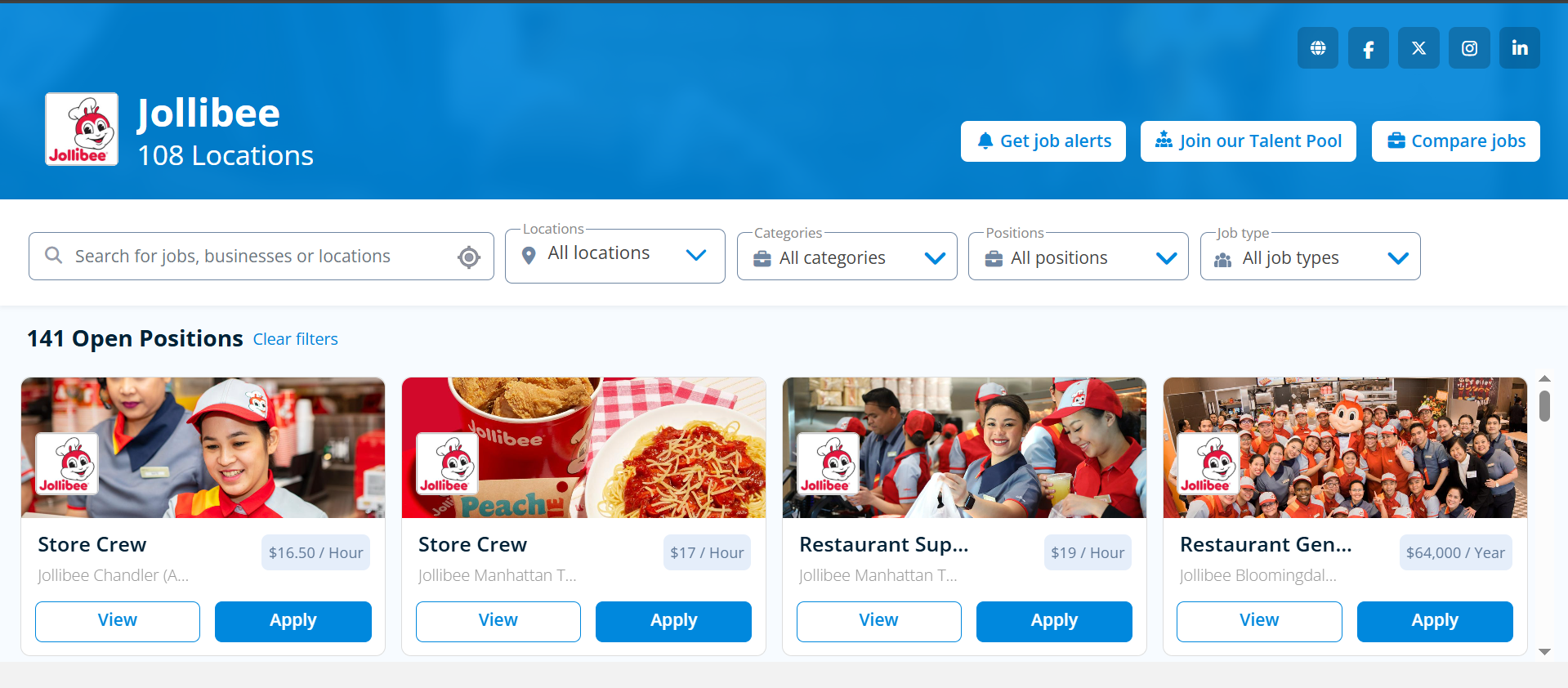Clear filters link next to open positions
The height and width of the screenshot is (688, 1568).
pyautogui.click(x=295, y=339)
